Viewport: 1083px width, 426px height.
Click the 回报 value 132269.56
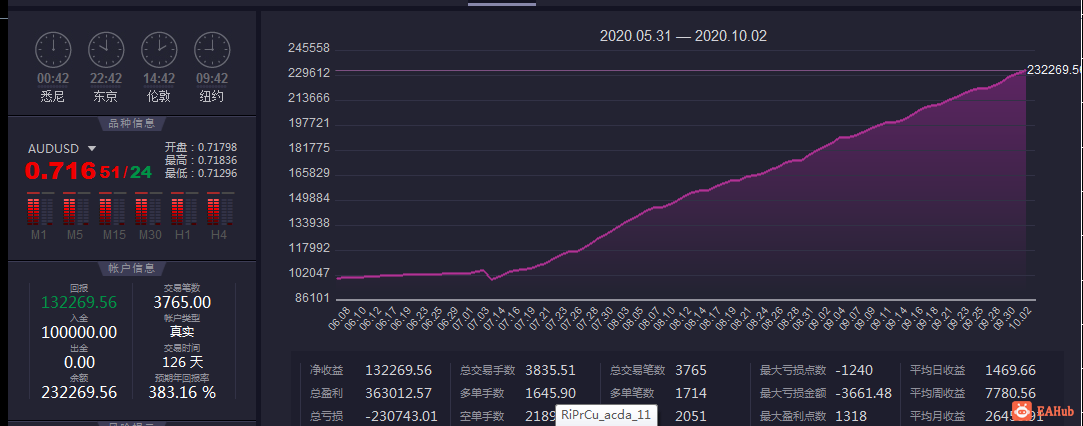coord(79,302)
